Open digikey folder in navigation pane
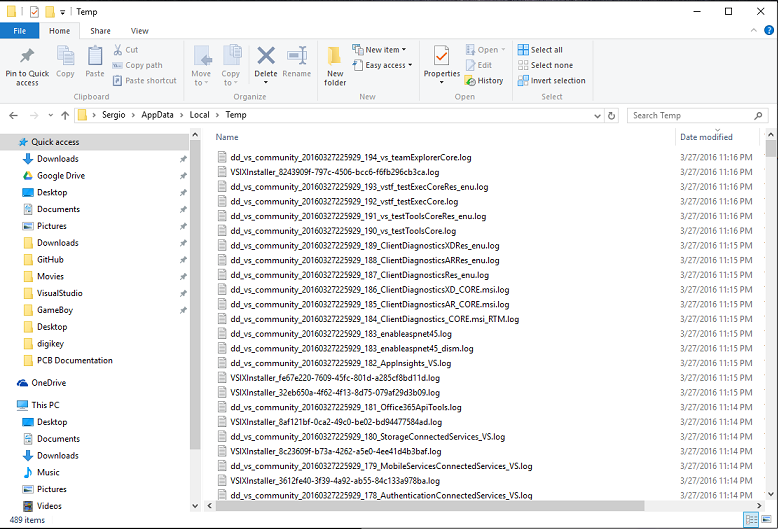 (x=50, y=343)
